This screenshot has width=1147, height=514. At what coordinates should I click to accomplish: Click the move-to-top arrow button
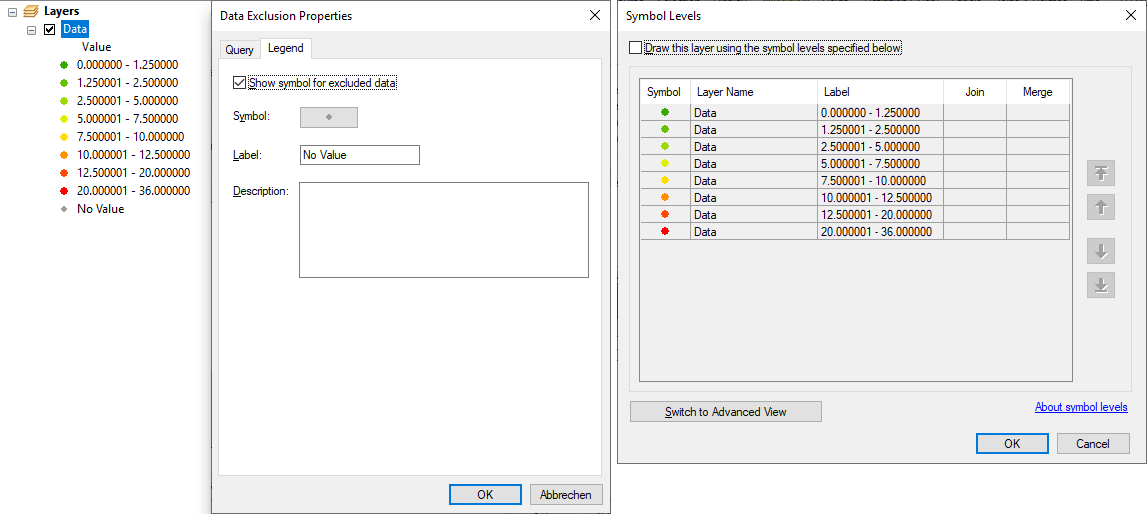(x=1100, y=173)
